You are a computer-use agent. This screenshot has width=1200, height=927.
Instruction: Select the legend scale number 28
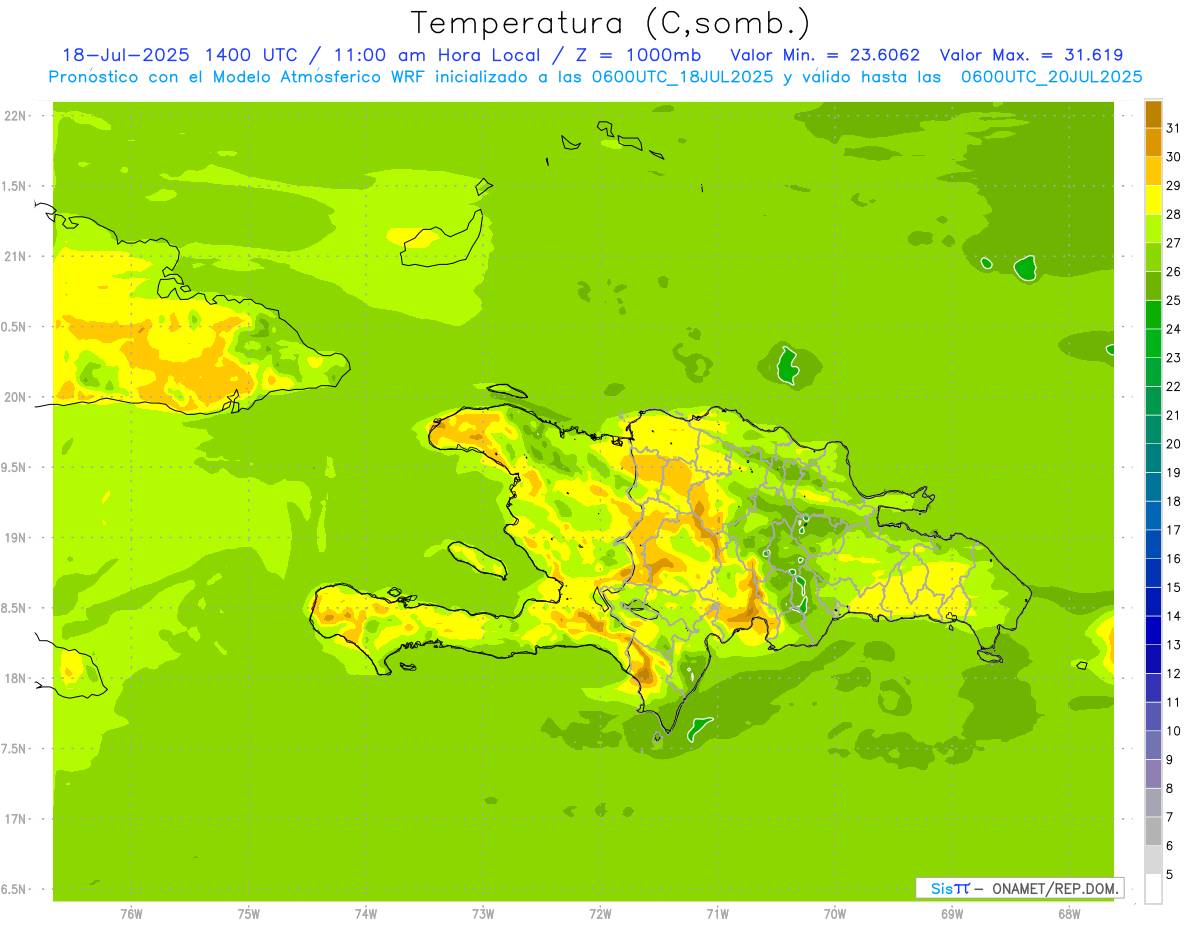1173,214
